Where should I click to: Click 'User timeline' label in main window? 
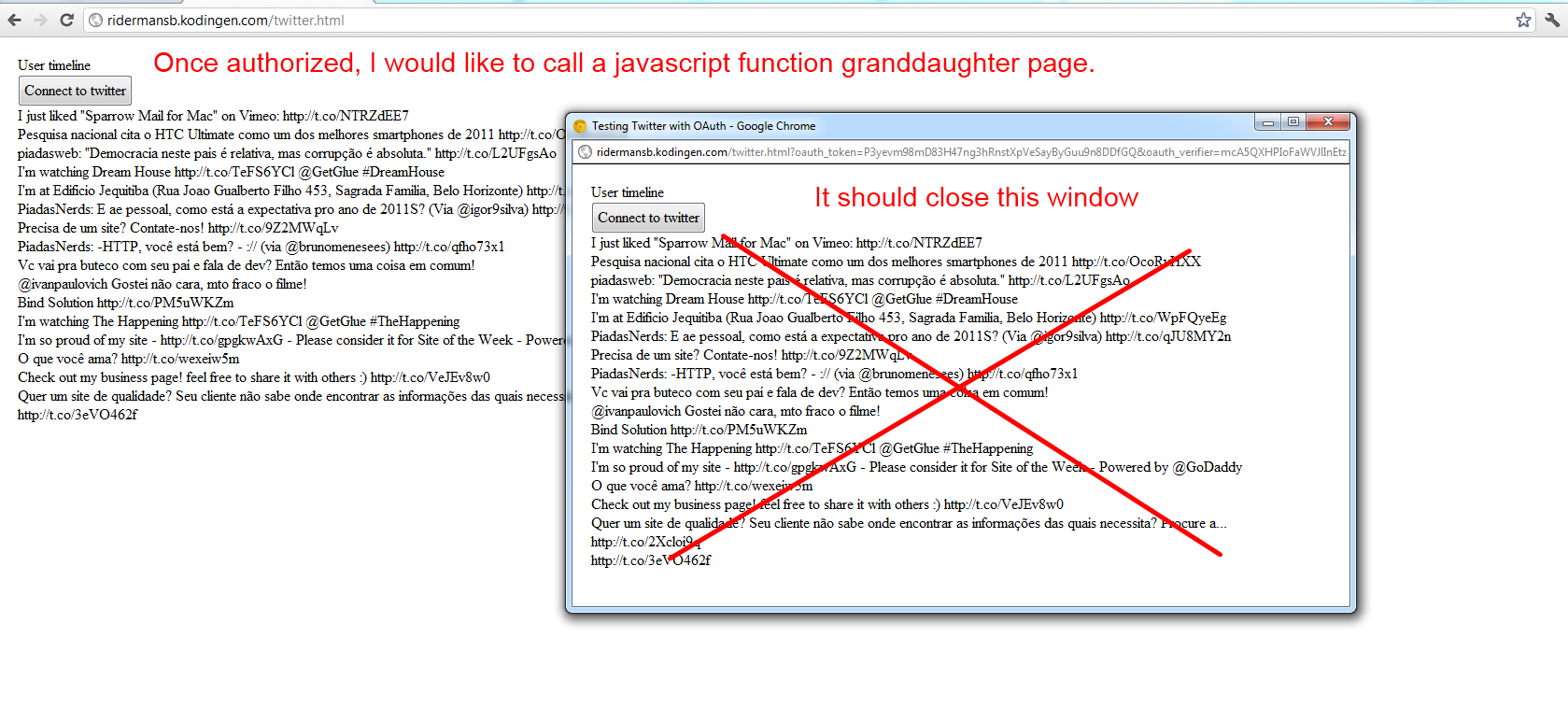[54, 65]
